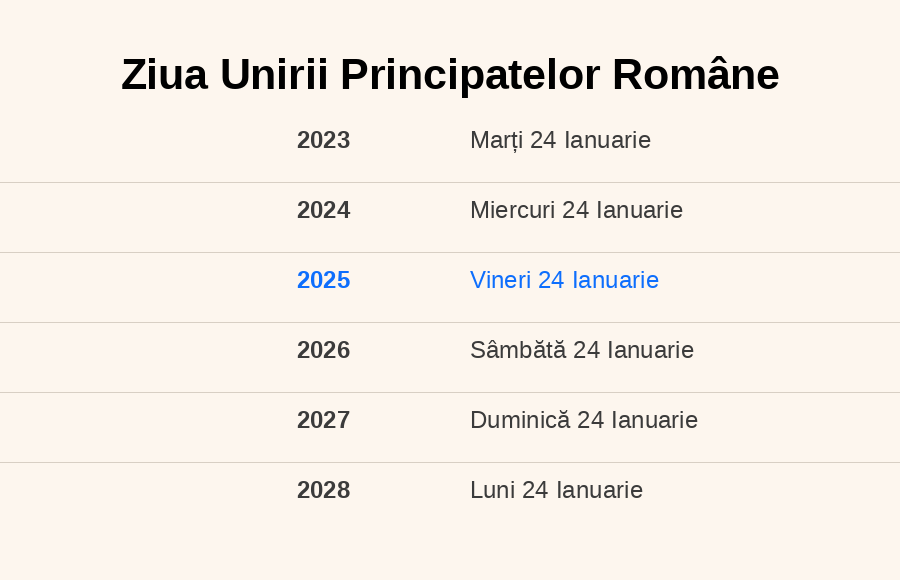Image resolution: width=900 pixels, height=580 pixels.
Task: Click the Miercuri 24 Ianuarie date
Action: tap(576, 210)
